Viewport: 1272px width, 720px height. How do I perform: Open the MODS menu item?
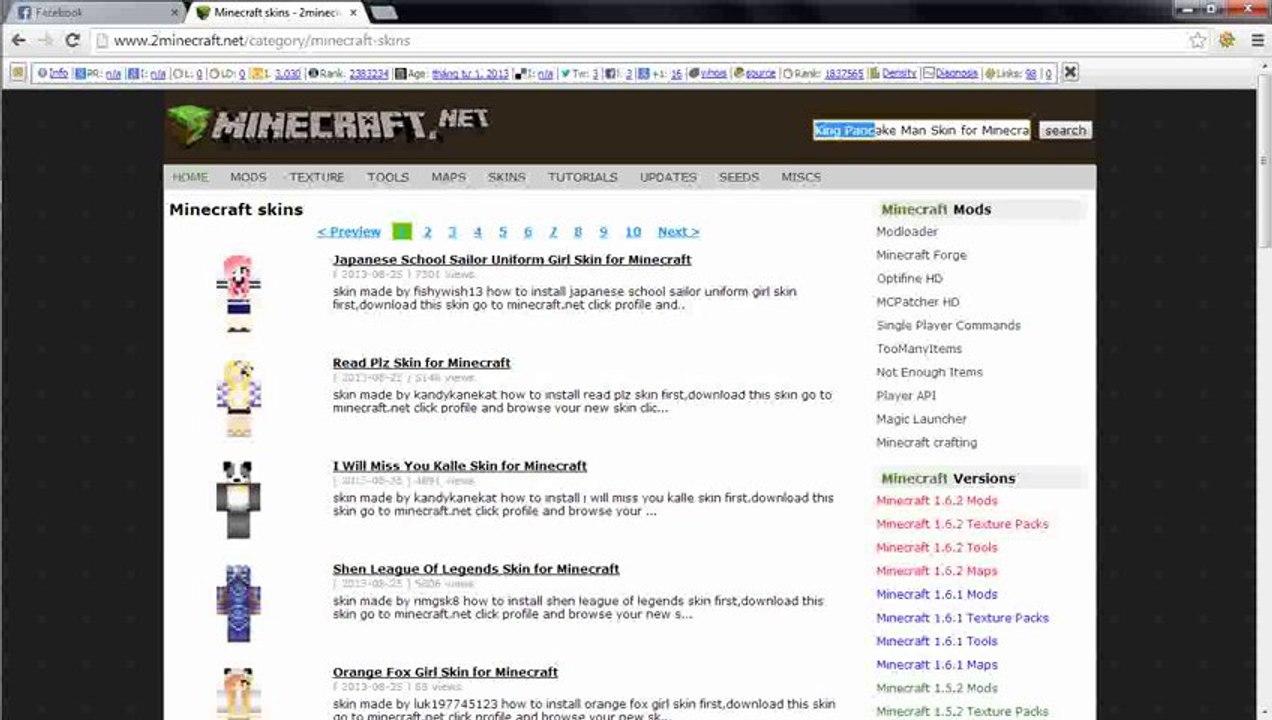248,177
